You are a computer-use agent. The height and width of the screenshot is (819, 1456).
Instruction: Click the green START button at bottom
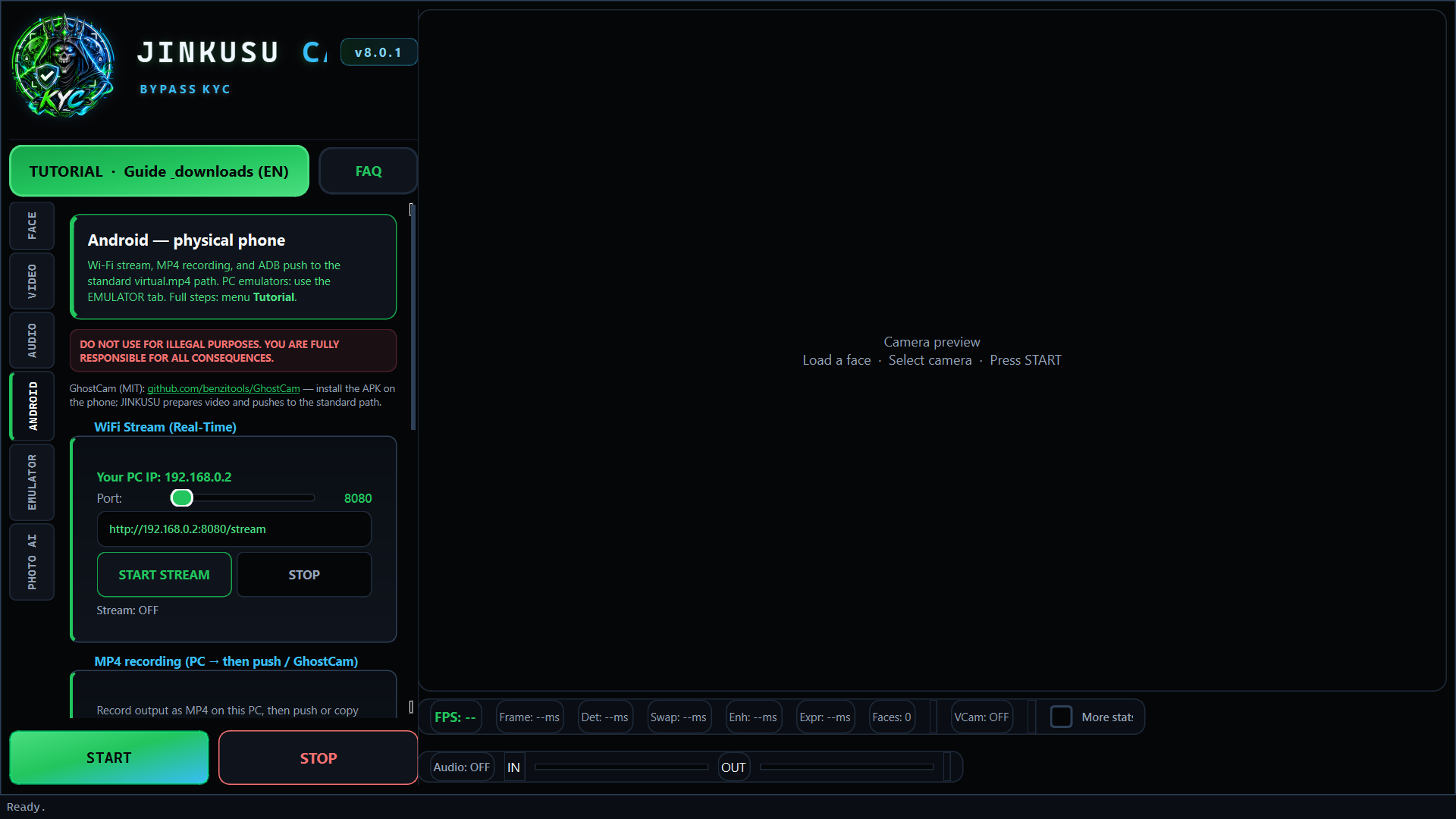[x=109, y=758]
